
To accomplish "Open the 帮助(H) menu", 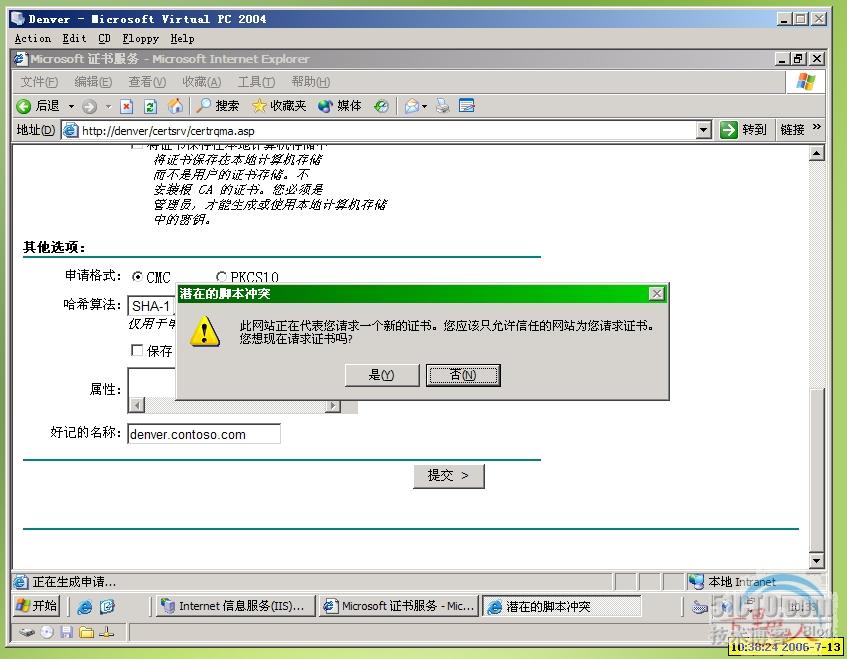I will (311, 82).
